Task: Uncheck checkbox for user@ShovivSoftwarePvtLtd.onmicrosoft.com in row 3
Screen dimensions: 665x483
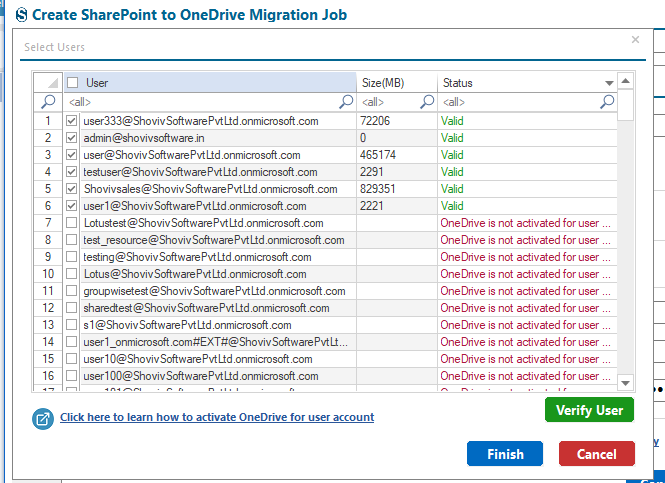Action: coord(72,155)
